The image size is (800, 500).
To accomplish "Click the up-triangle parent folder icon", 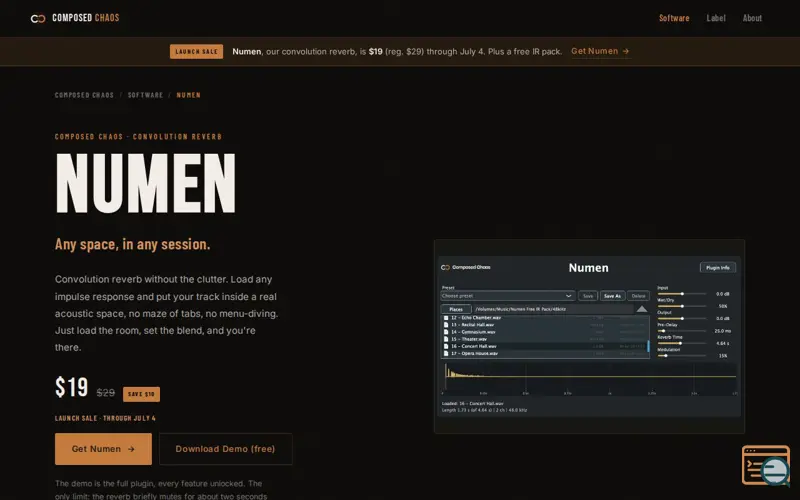I will point(642,309).
